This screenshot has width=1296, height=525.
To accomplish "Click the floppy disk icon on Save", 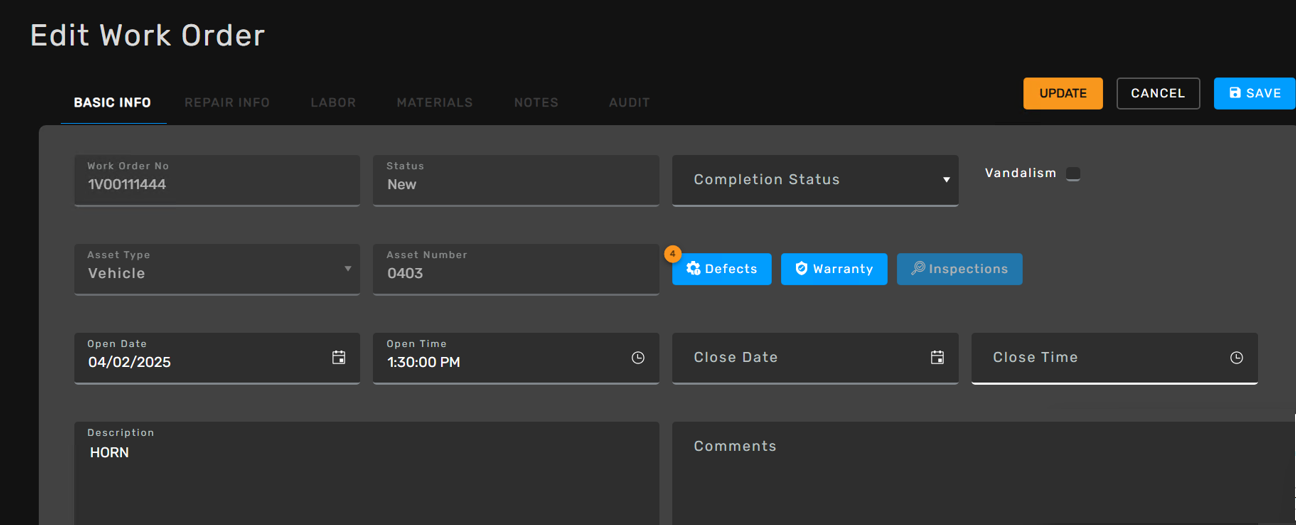I will point(1235,93).
